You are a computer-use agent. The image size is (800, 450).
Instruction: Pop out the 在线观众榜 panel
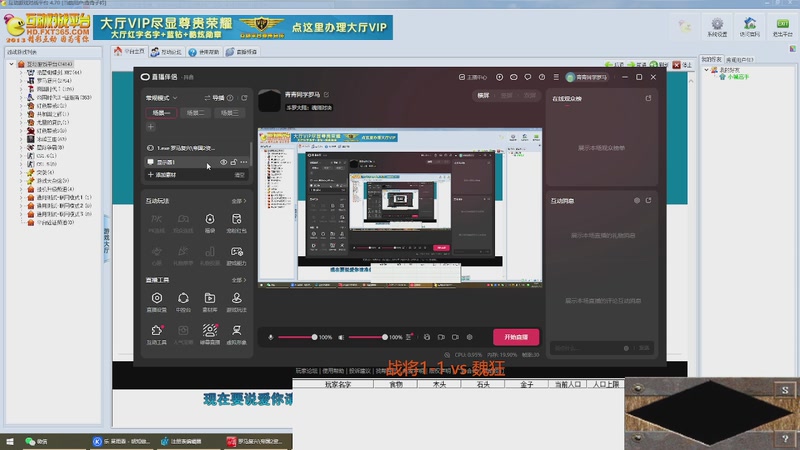(648, 98)
